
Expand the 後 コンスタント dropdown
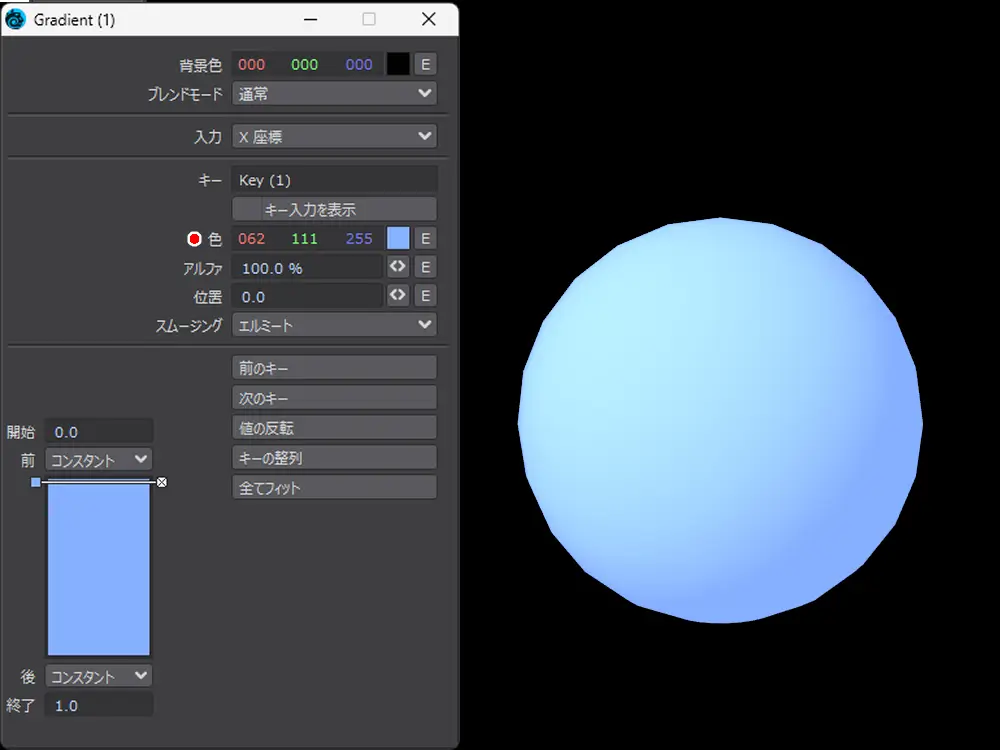[99, 677]
